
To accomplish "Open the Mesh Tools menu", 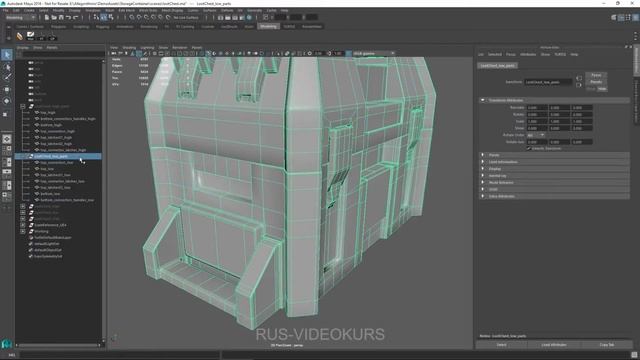I will coord(148,10).
